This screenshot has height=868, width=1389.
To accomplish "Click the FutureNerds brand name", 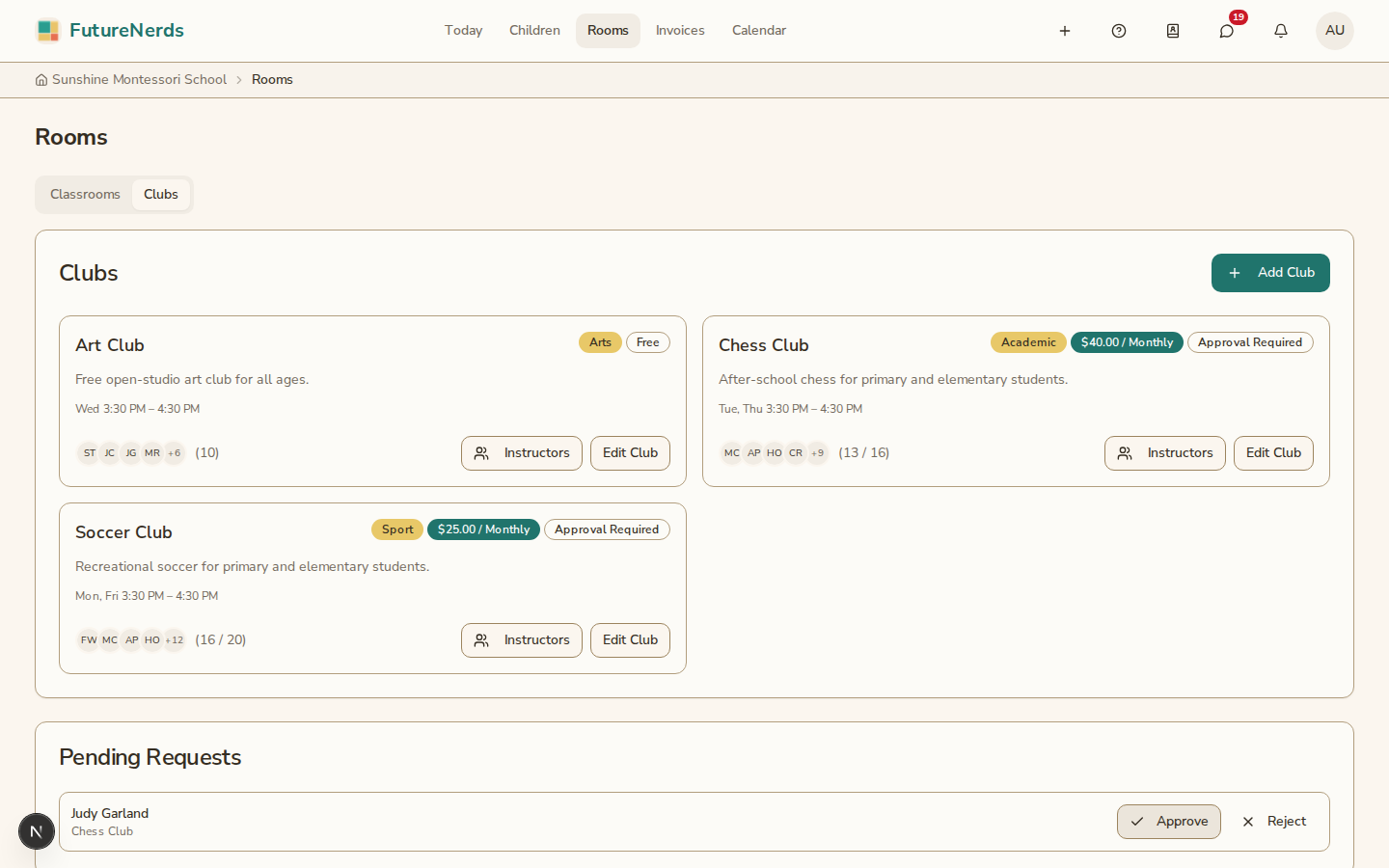I will coord(126,31).
